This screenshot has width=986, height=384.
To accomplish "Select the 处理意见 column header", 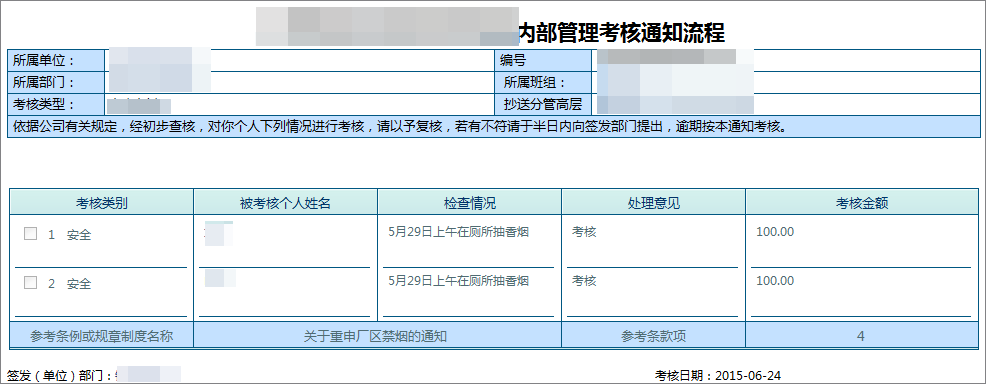I will pyautogui.click(x=653, y=203).
